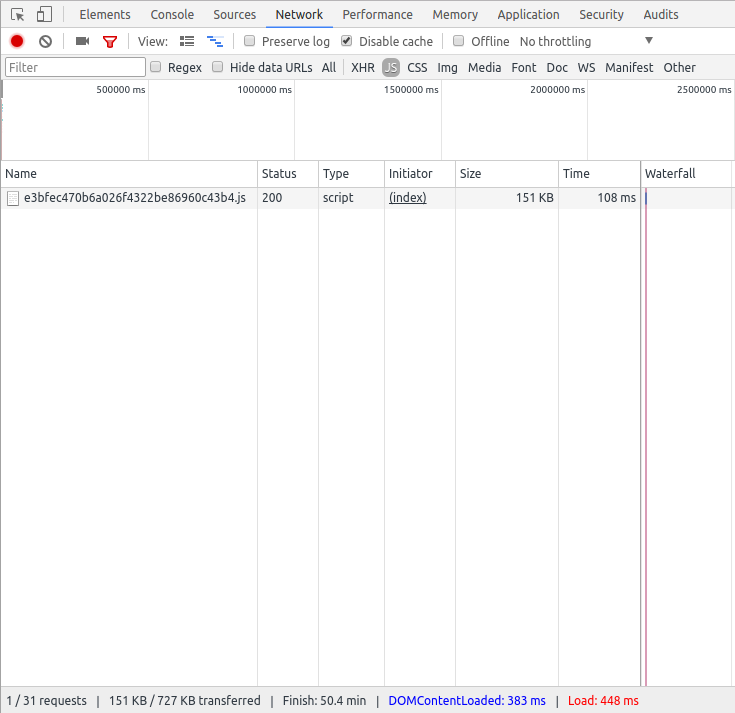Screen dimensions: 735x713
Task: Stop recording network log with red button
Action: pyautogui.click(x=17, y=41)
